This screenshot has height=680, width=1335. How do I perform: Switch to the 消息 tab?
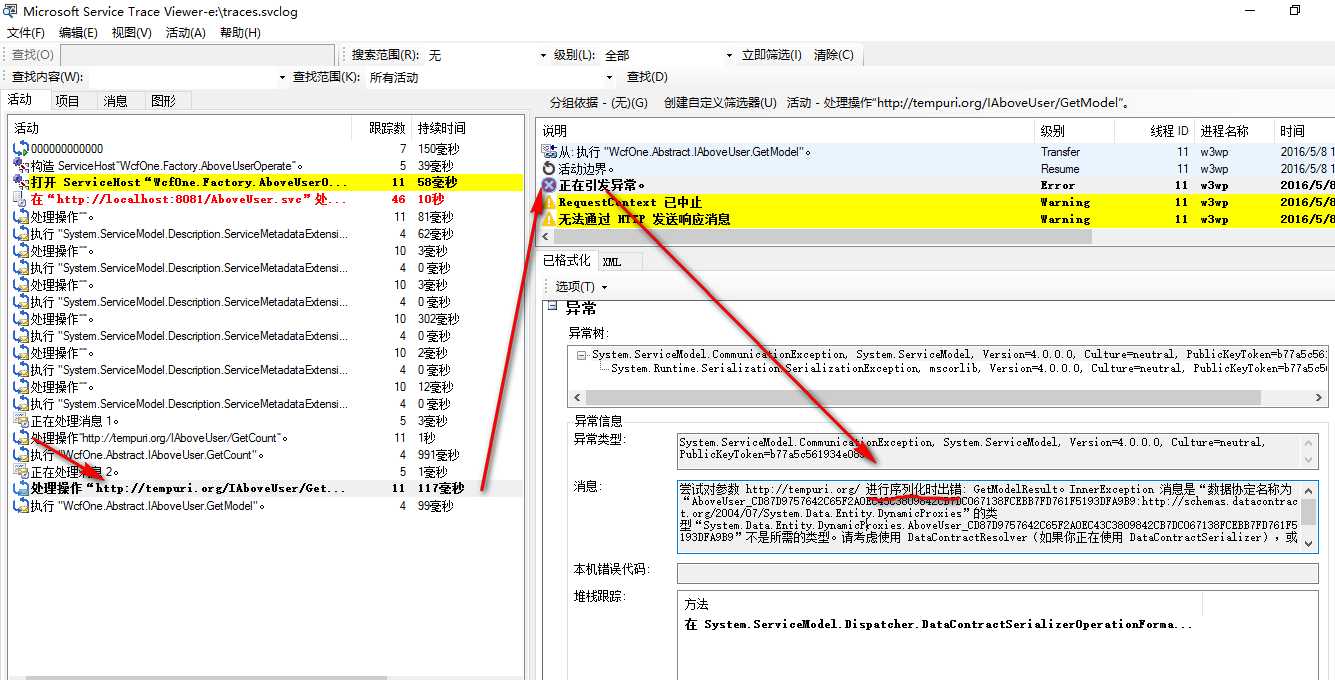coord(116,100)
